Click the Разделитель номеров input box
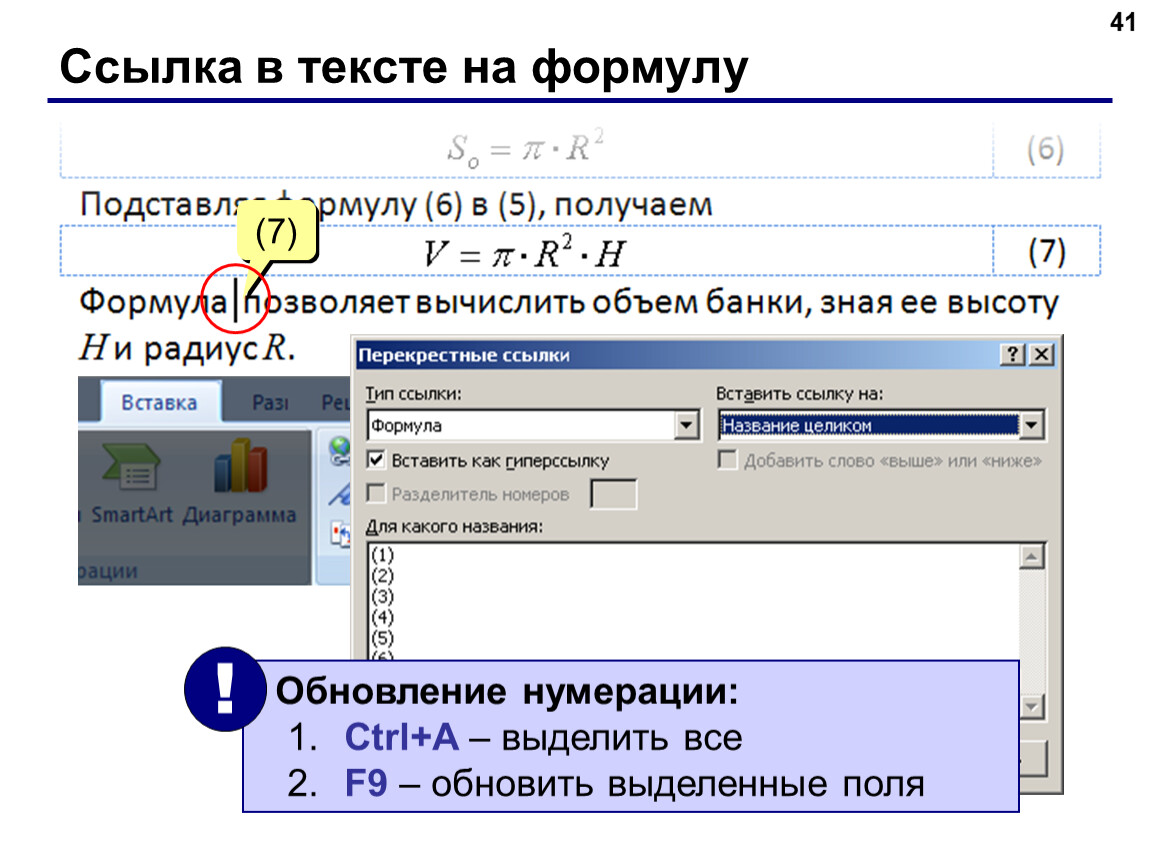This screenshot has width=1150, height=864. (613, 494)
